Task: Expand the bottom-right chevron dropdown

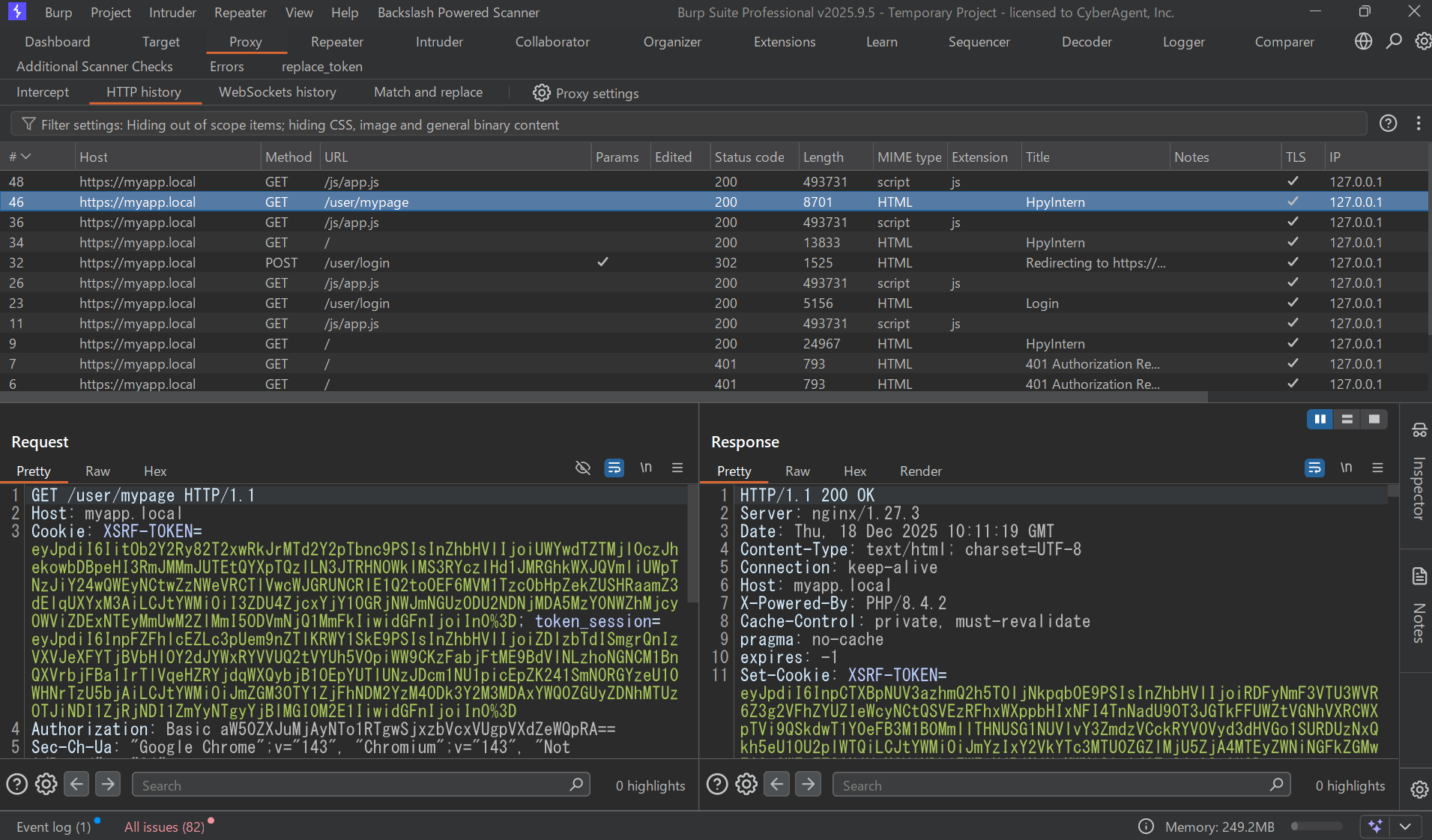Action: [1406, 826]
